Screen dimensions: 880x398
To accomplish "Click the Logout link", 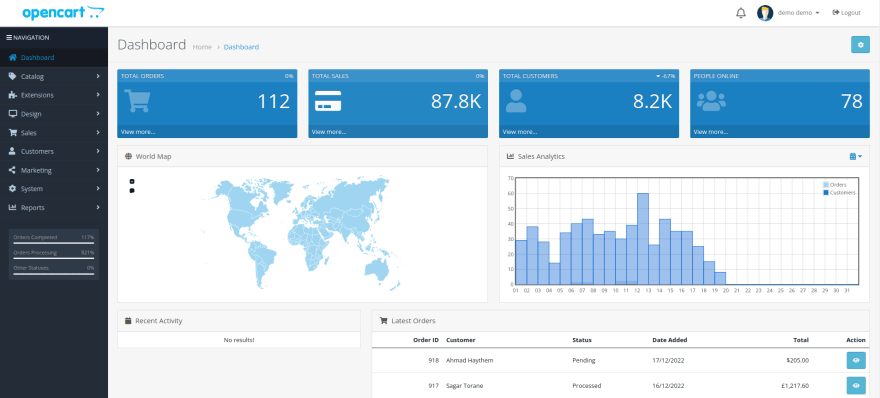I will pyautogui.click(x=846, y=13).
